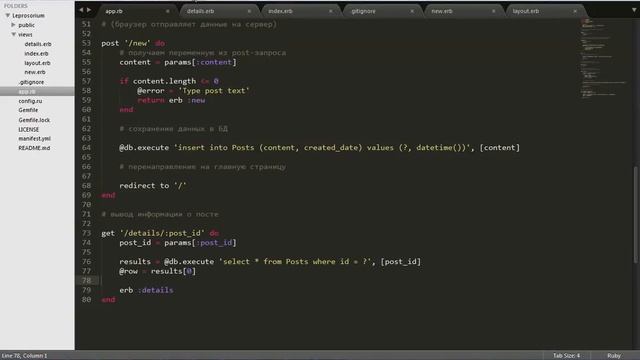Click the "post '/new' do" code line
This screenshot has width=640, height=360.
[x=133, y=43]
